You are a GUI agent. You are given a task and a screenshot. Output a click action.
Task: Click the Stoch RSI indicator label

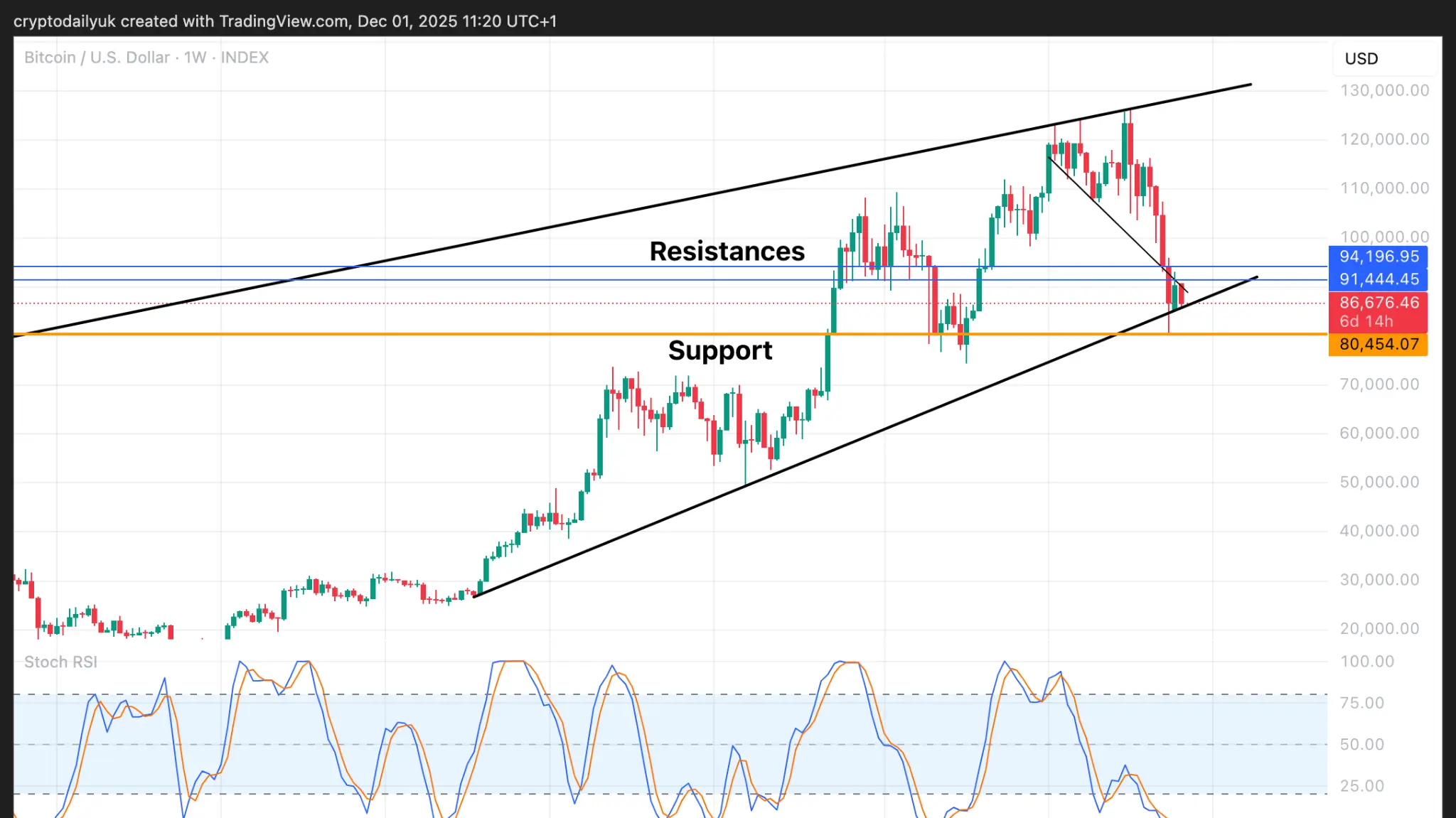coord(60,662)
